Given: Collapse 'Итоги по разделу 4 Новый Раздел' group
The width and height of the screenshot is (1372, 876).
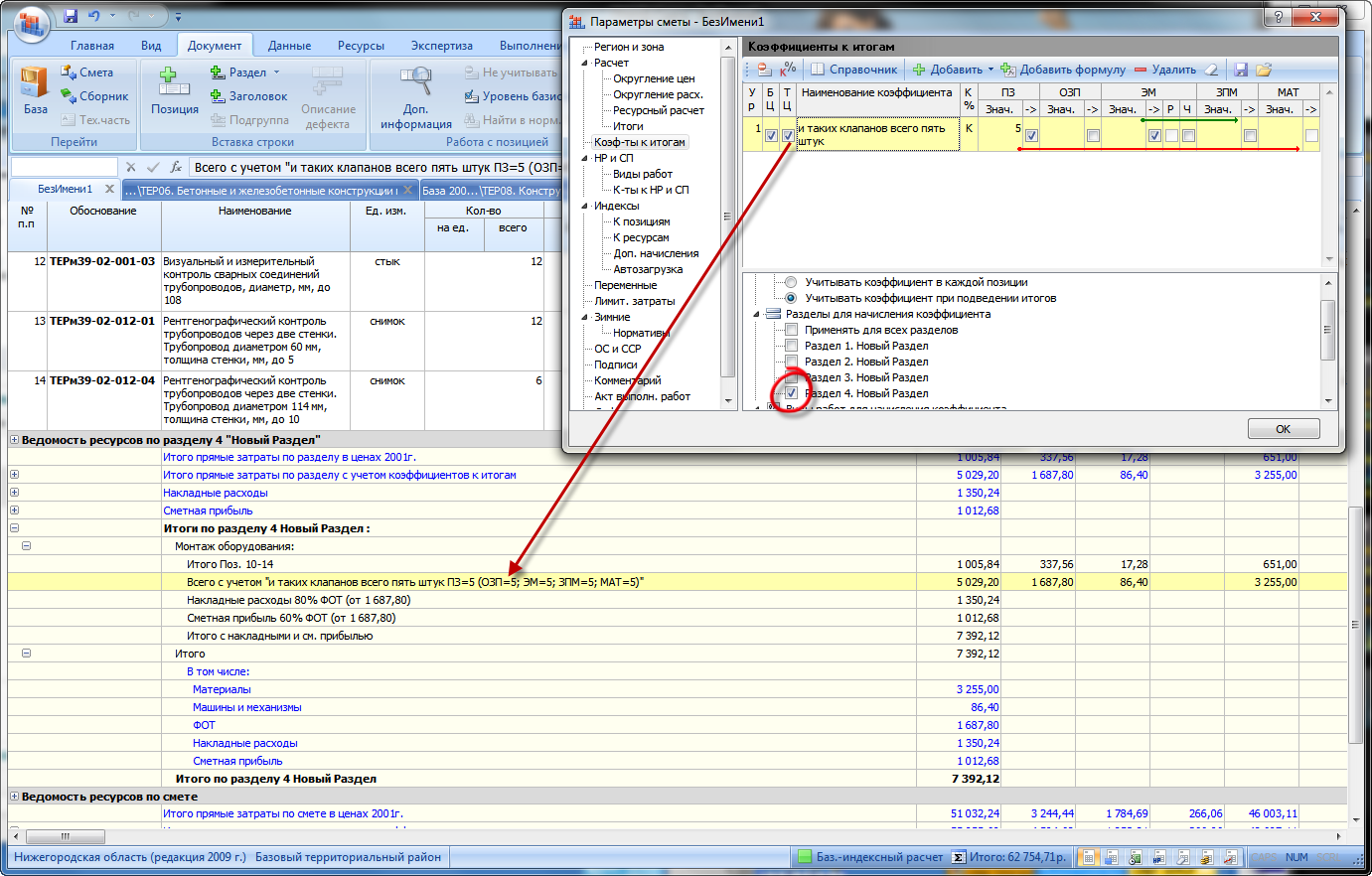Looking at the screenshot, I should [14, 528].
